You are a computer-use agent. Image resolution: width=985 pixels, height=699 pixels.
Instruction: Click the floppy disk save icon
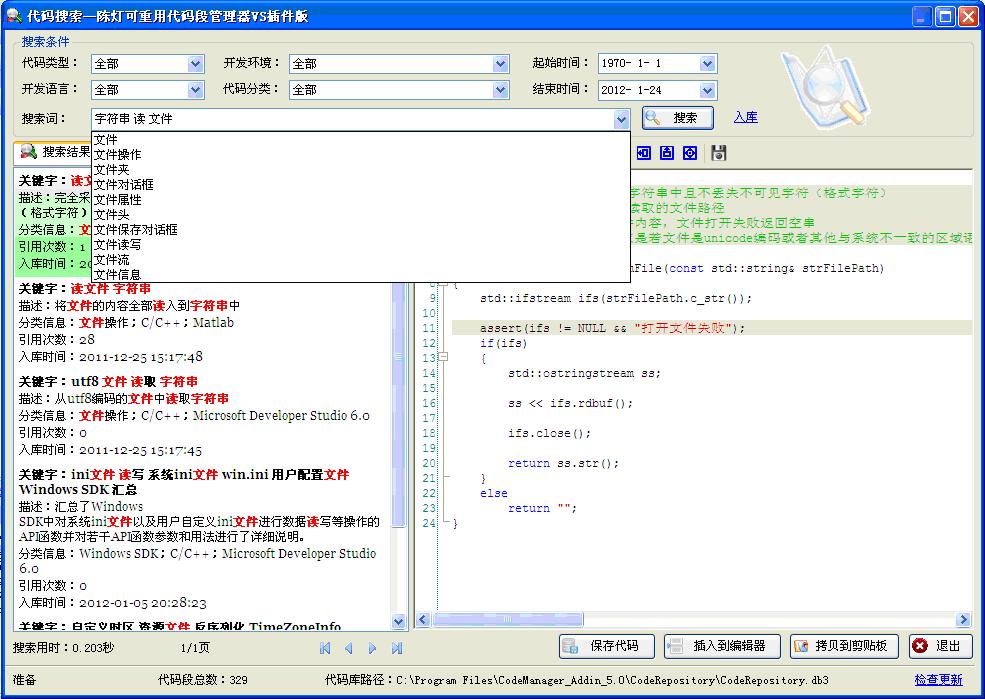click(719, 153)
